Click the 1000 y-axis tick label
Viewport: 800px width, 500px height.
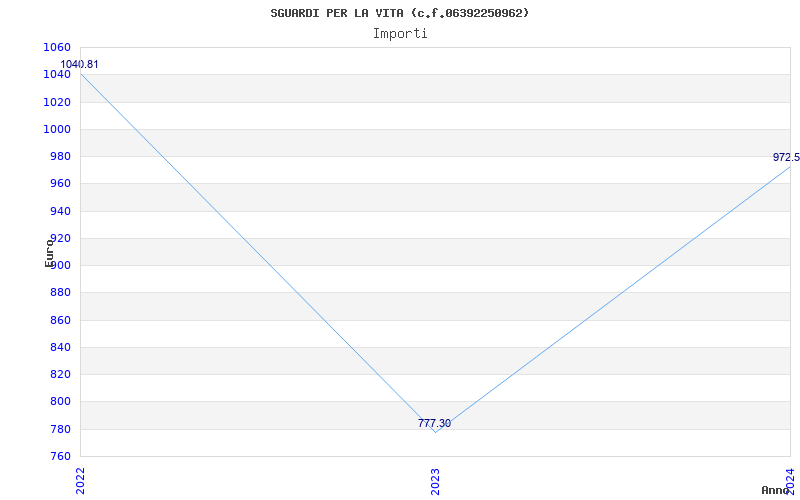click(57, 130)
